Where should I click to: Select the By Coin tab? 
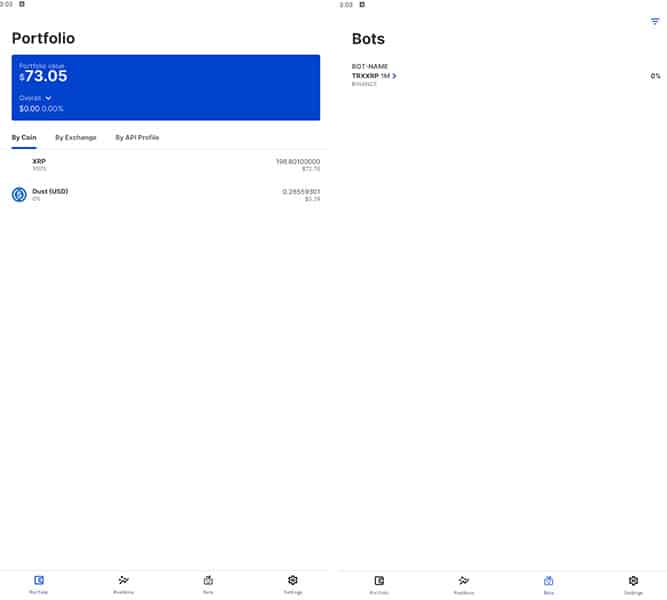pyautogui.click(x=24, y=137)
